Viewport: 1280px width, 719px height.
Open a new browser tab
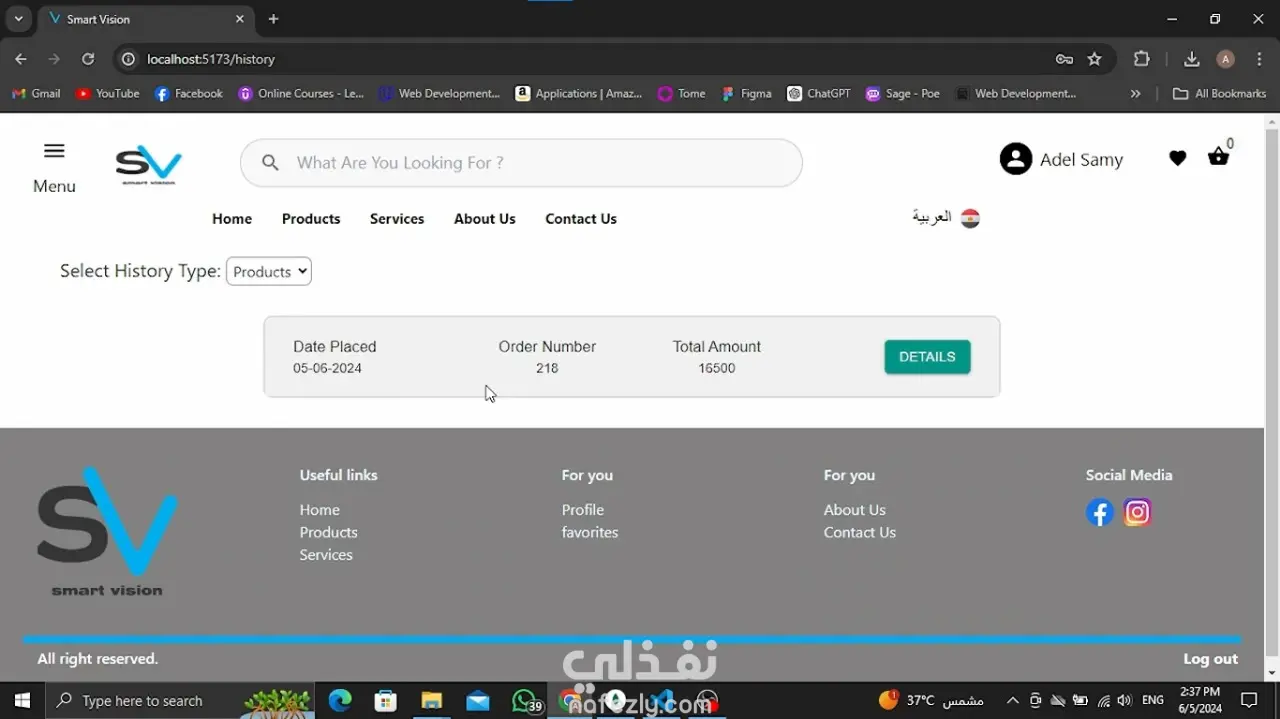tap(273, 19)
